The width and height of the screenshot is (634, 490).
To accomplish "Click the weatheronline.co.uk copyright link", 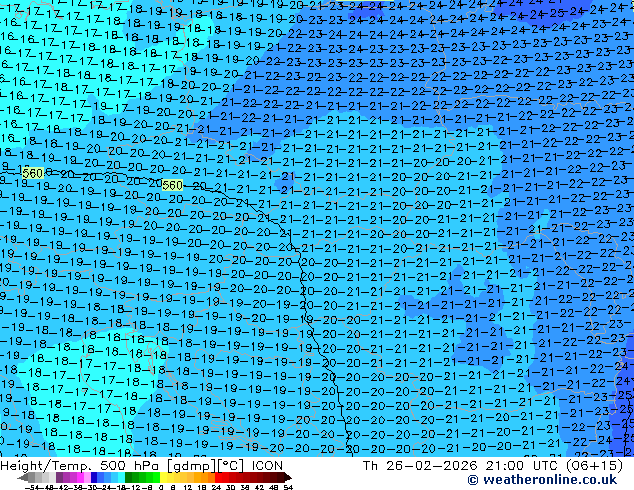I will 542,480.
